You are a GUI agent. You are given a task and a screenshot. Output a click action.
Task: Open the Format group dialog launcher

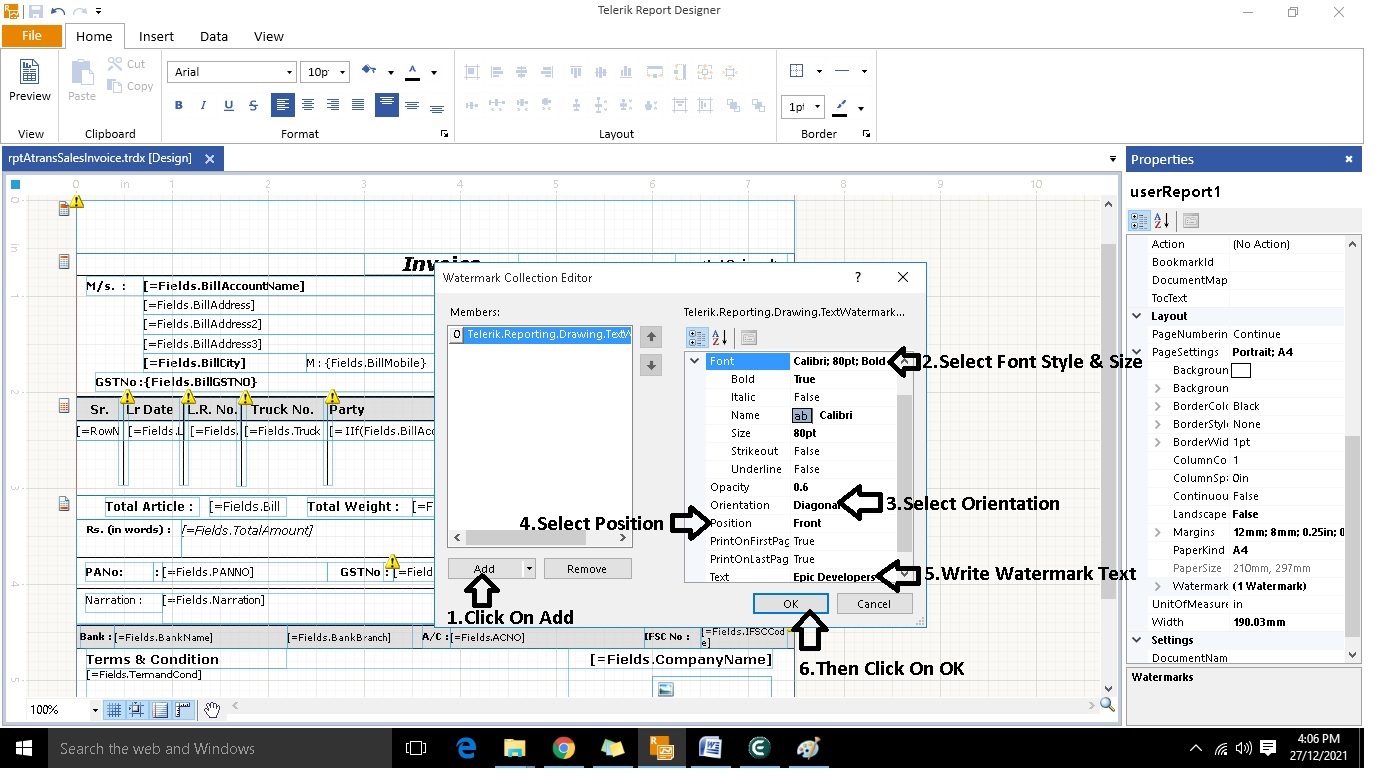tap(444, 133)
